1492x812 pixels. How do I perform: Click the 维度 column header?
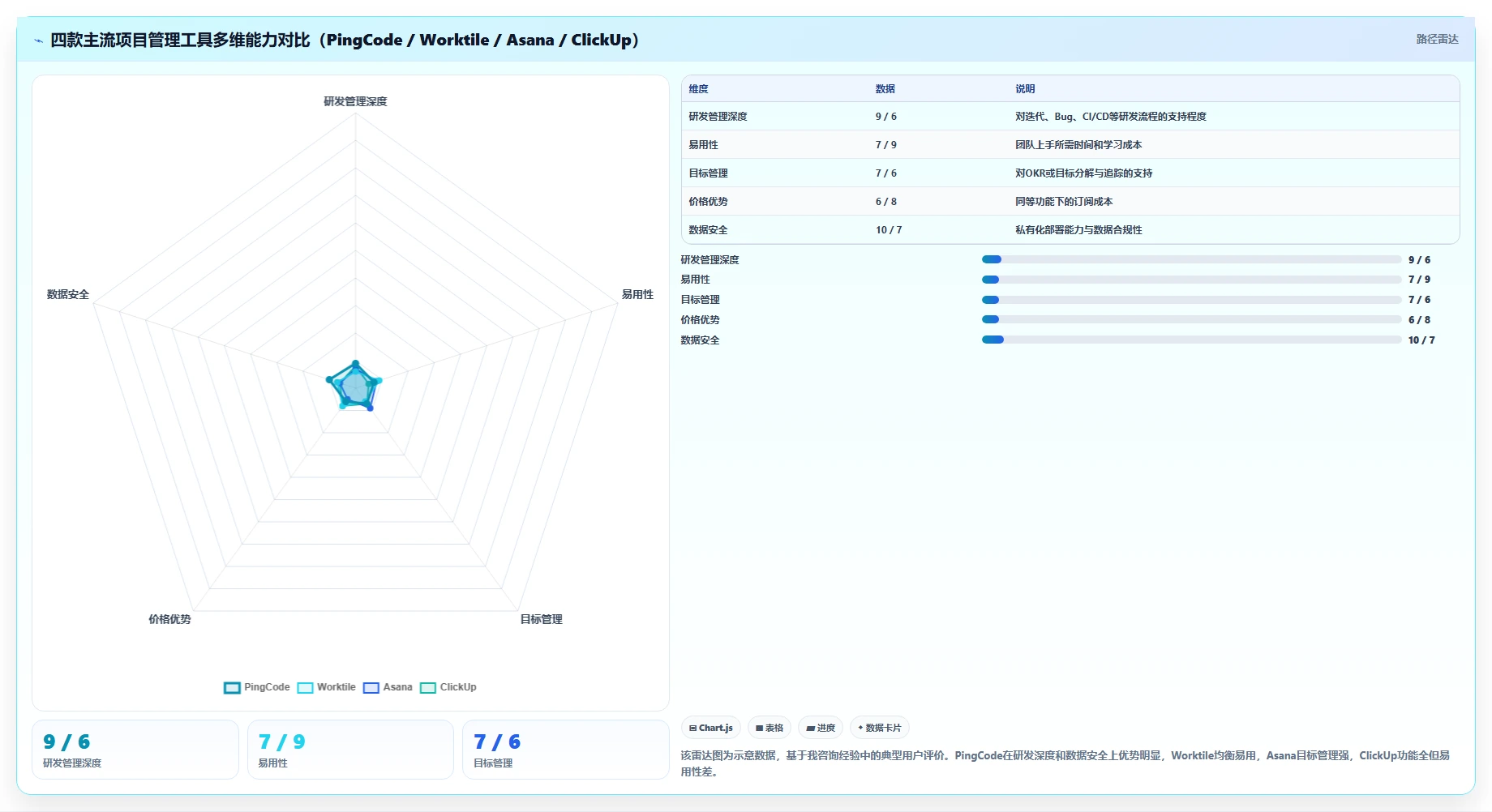point(699,89)
